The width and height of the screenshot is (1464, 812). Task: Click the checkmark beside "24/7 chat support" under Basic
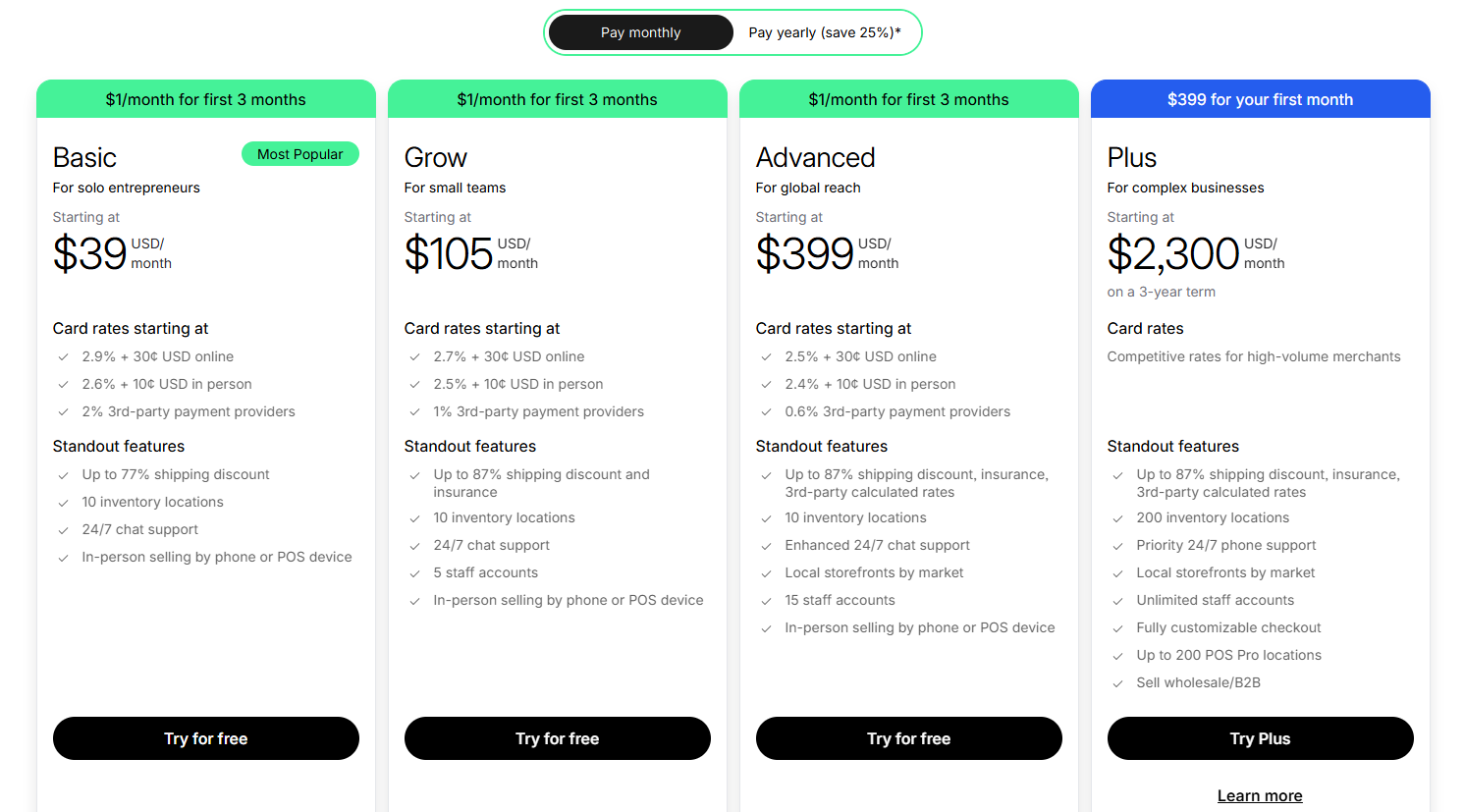(x=63, y=529)
